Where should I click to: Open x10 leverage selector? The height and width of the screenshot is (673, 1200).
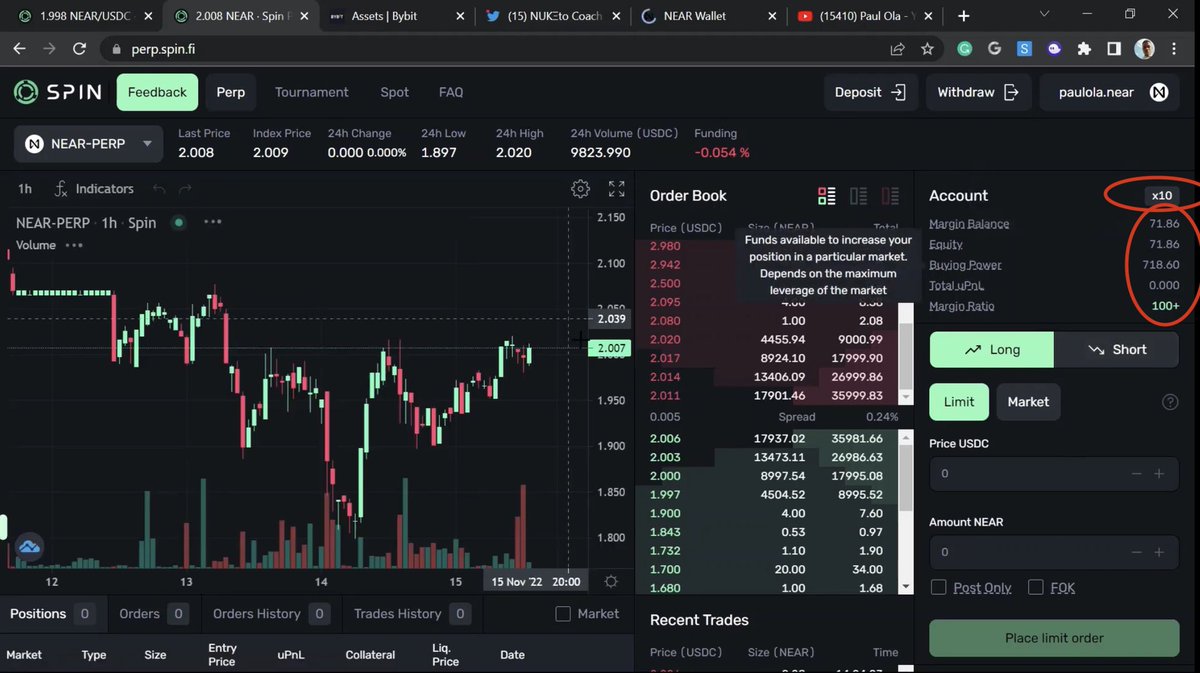coord(1161,196)
